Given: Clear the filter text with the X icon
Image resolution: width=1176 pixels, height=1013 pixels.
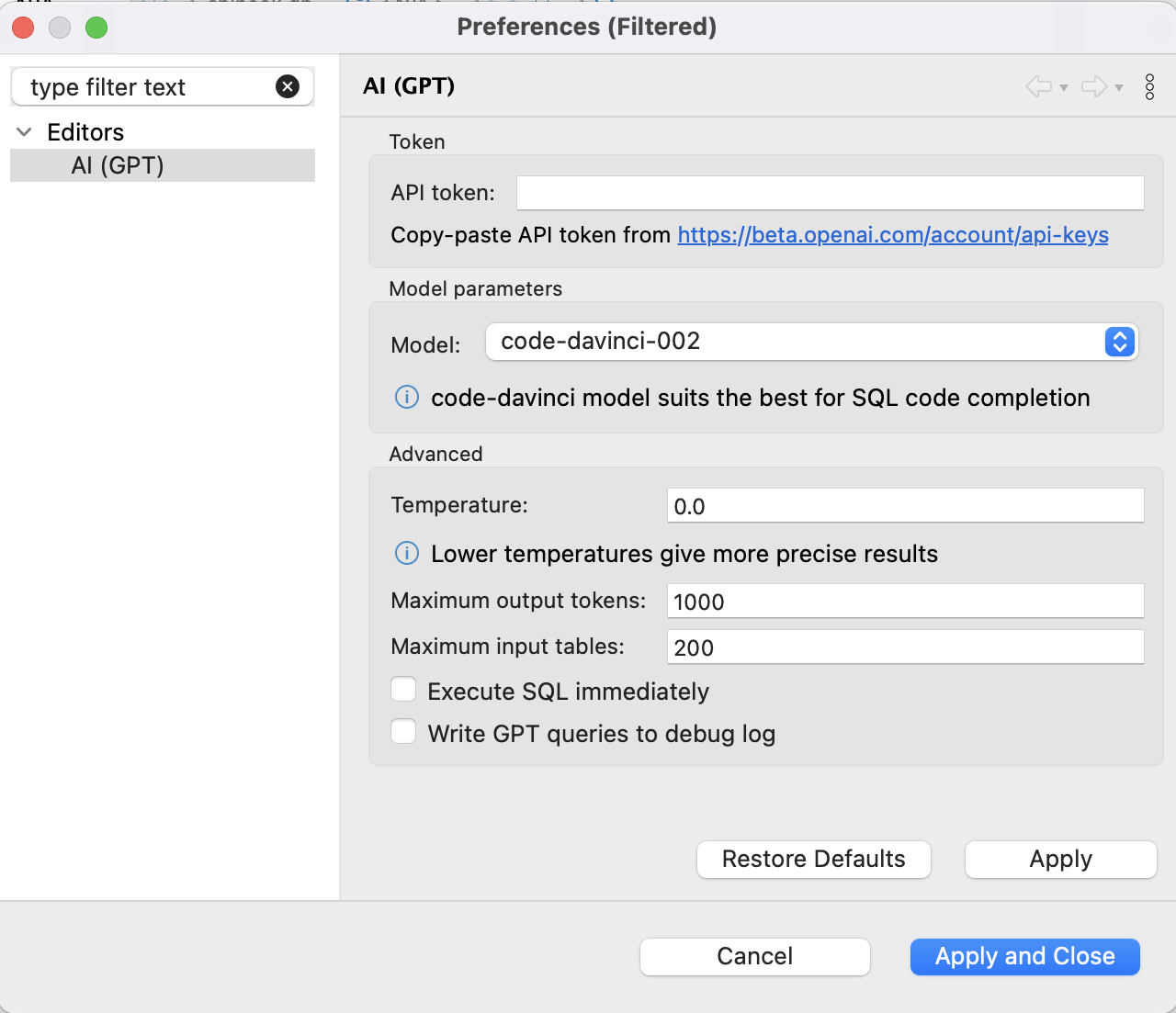Looking at the screenshot, I should point(288,86).
